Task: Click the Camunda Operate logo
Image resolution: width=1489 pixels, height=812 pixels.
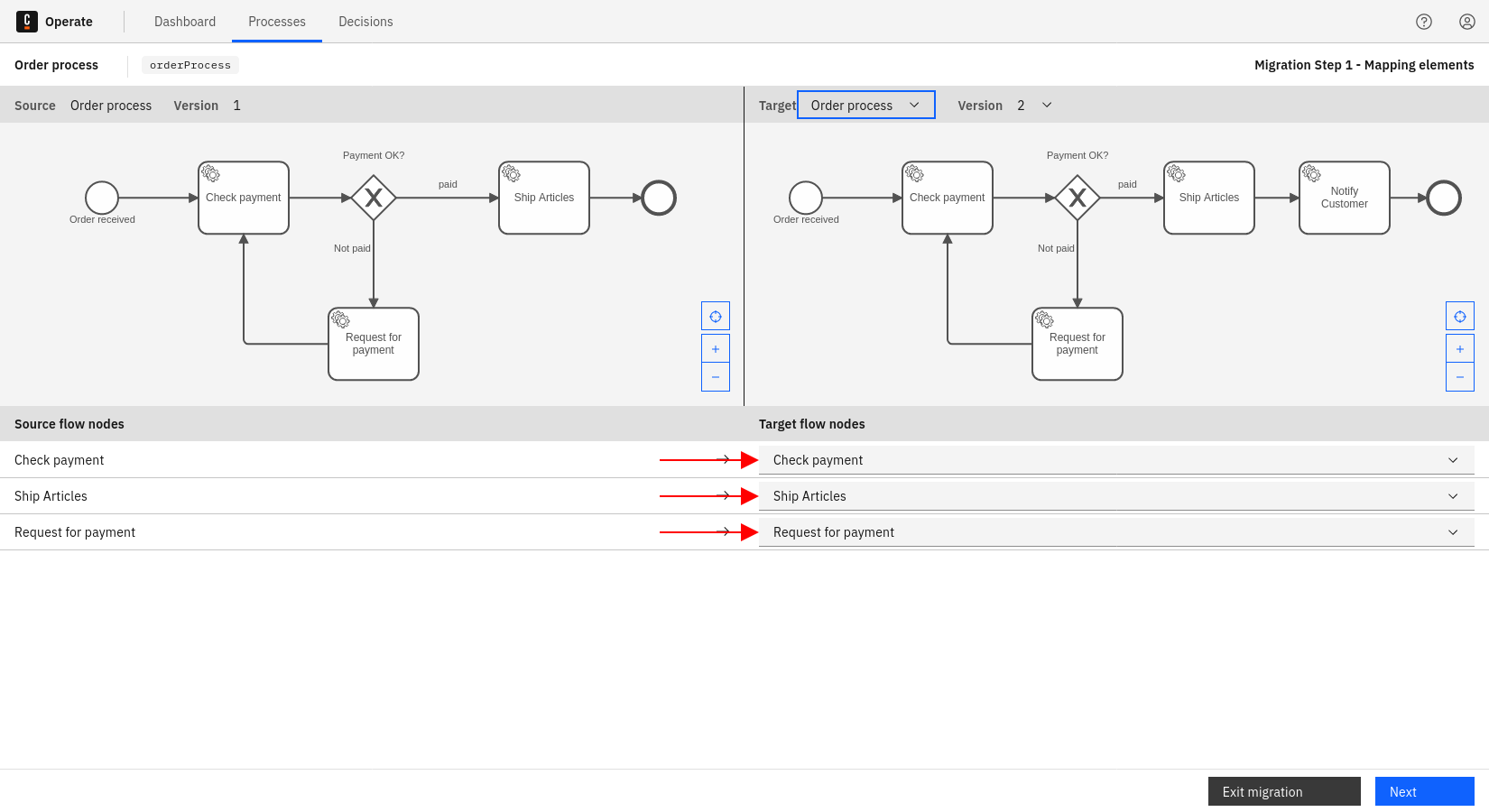Action: pos(26,21)
